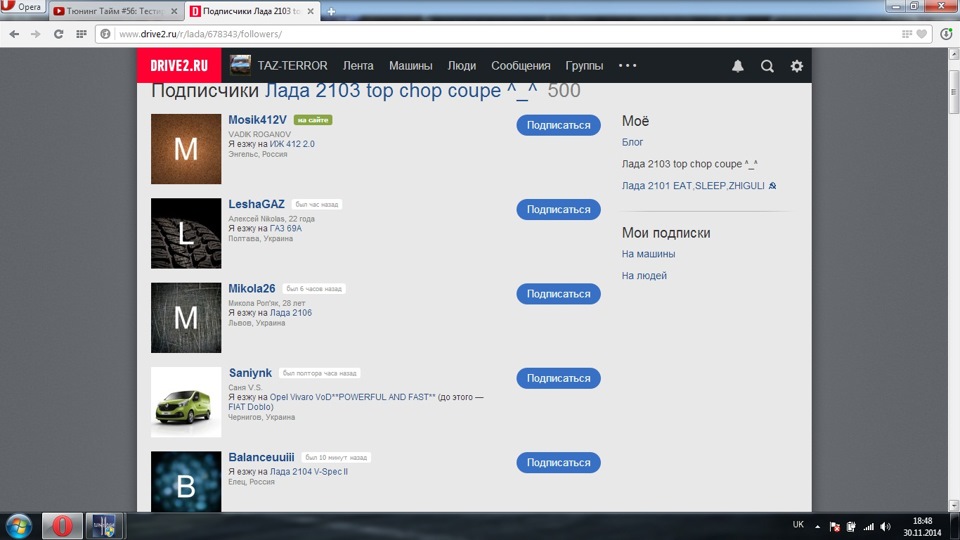
Task: Click Лада 2103 top chop coupe heading link
Action: coord(401,91)
